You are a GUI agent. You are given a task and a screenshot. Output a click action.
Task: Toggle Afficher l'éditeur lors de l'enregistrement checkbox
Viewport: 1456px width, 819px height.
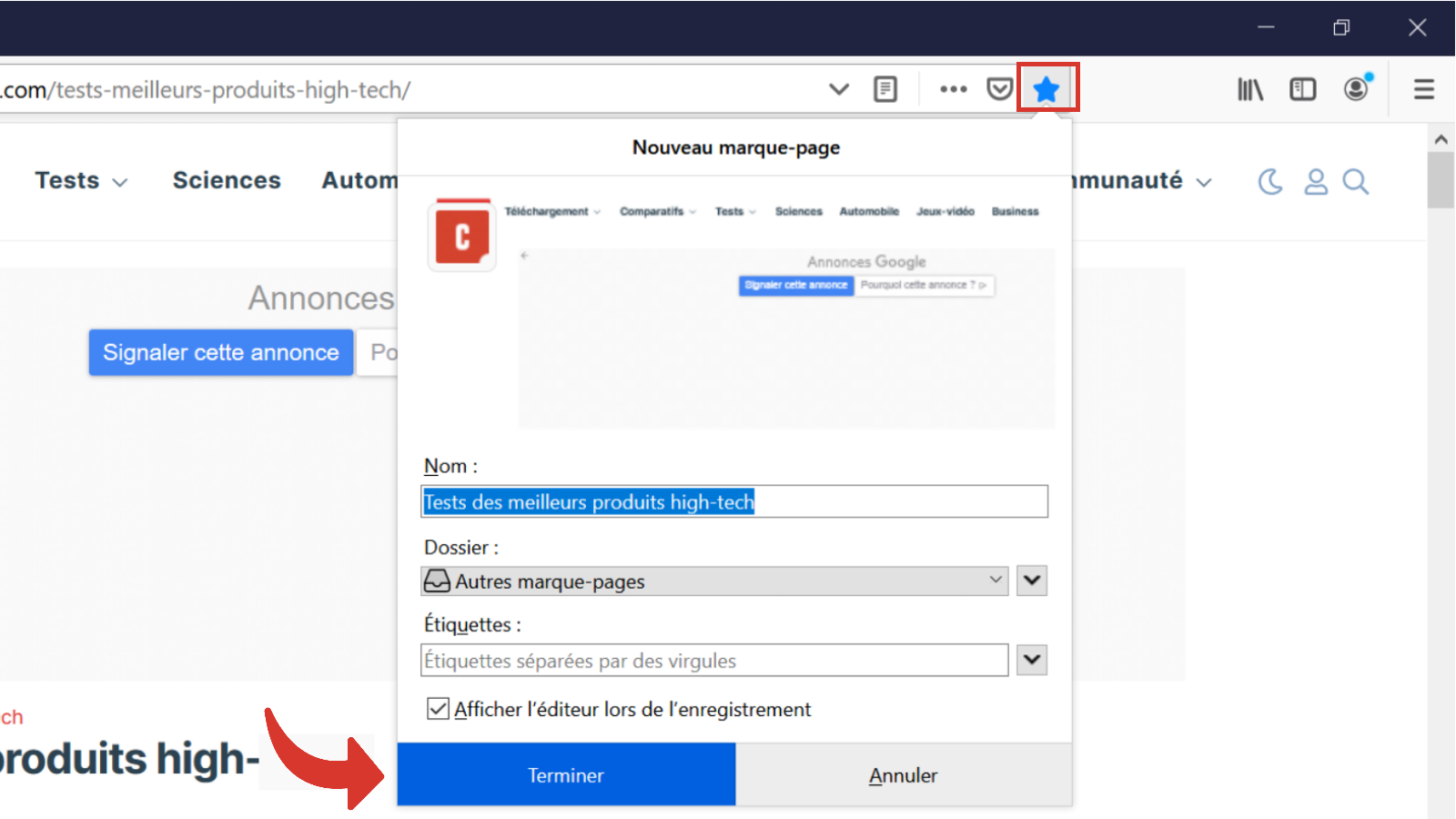438,709
